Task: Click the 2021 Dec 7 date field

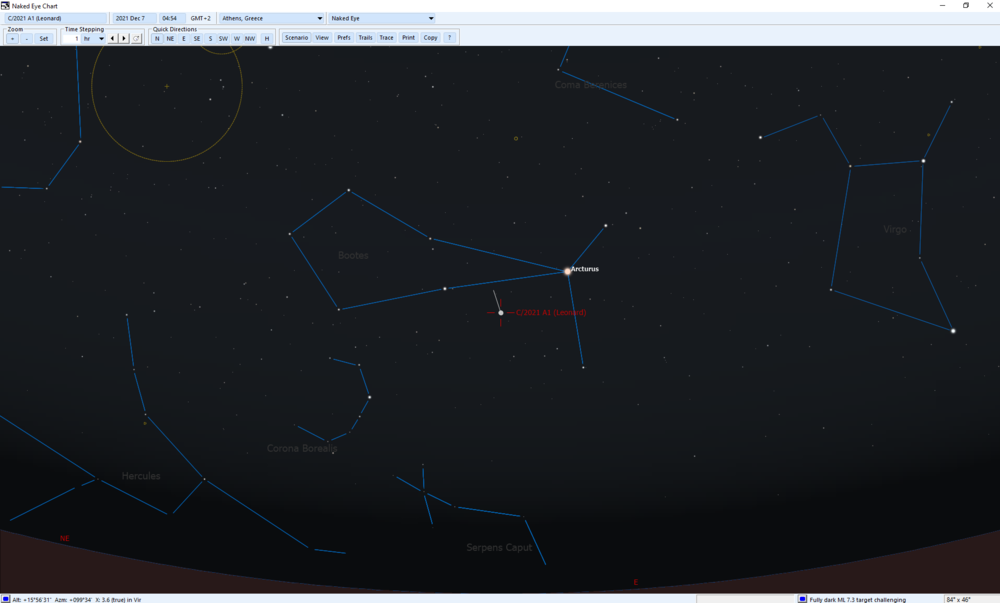Action: tap(132, 18)
